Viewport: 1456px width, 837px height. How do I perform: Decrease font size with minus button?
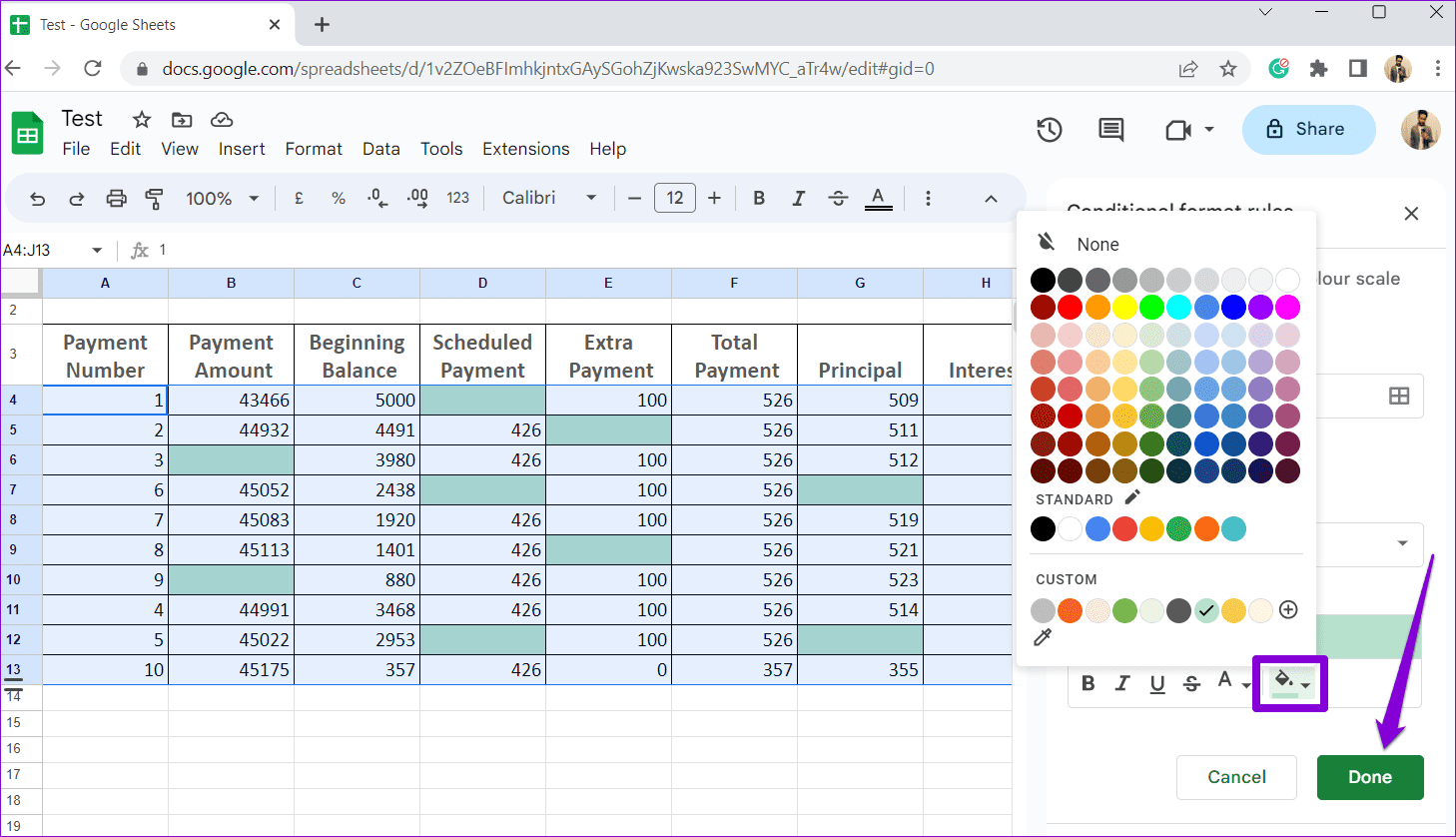[634, 199]
